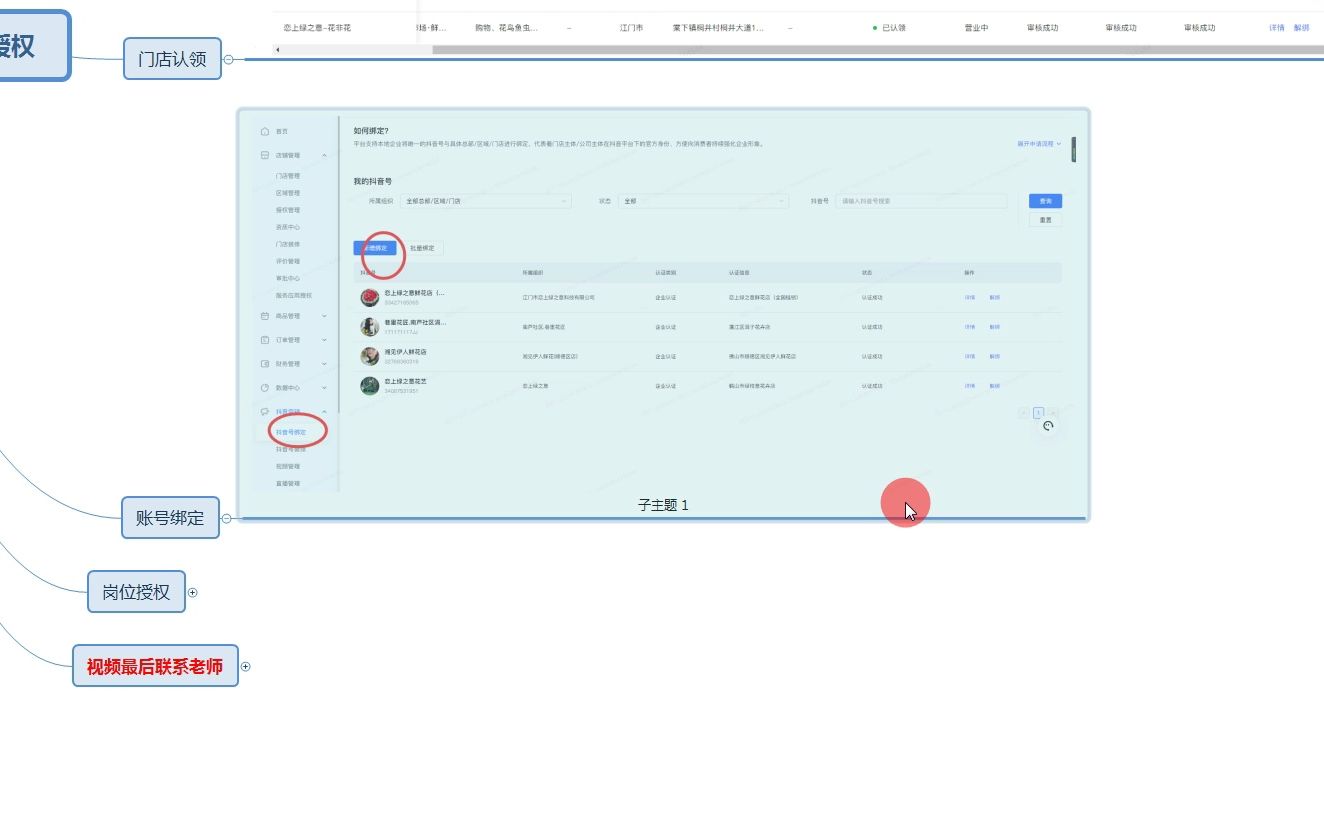Click the 批量绑定 button

[422, 248]
